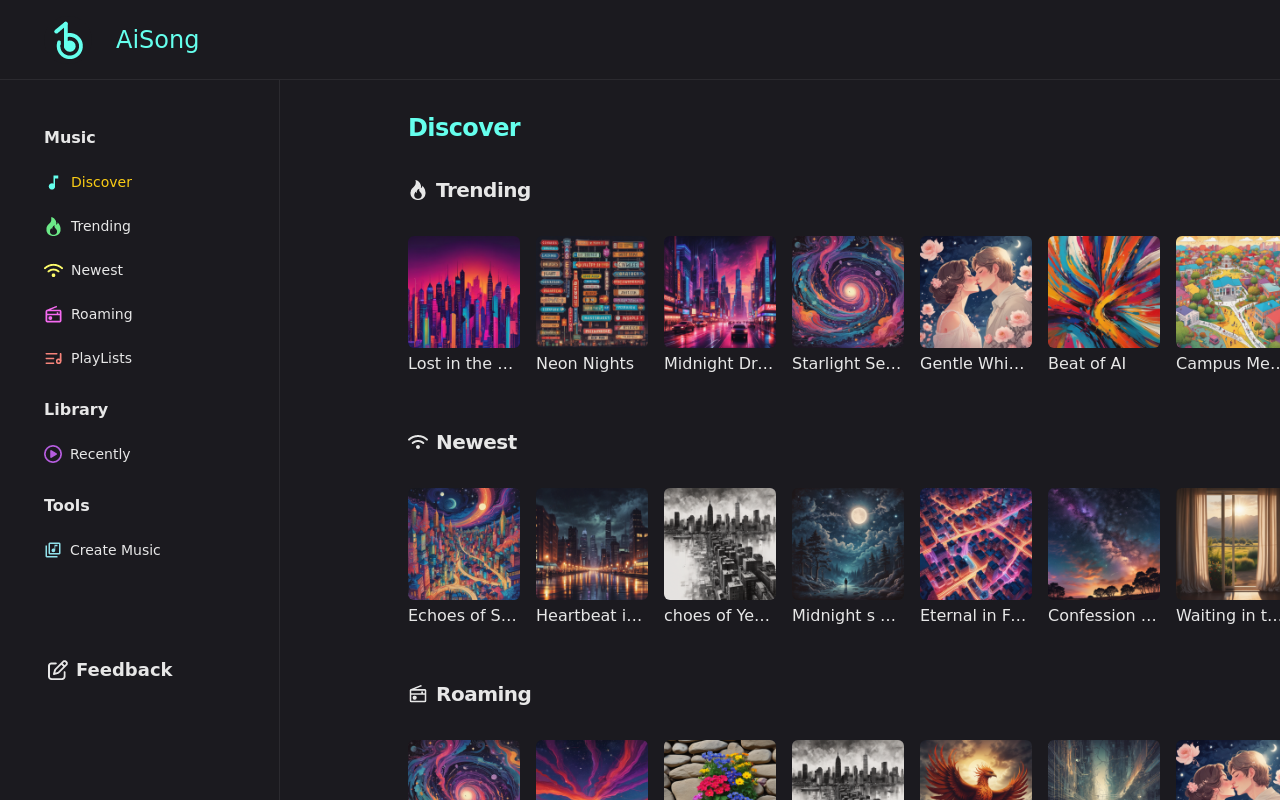Click the AiSong logo icon
This screenshot has width=1280, height=800.
tap(68, 40)
